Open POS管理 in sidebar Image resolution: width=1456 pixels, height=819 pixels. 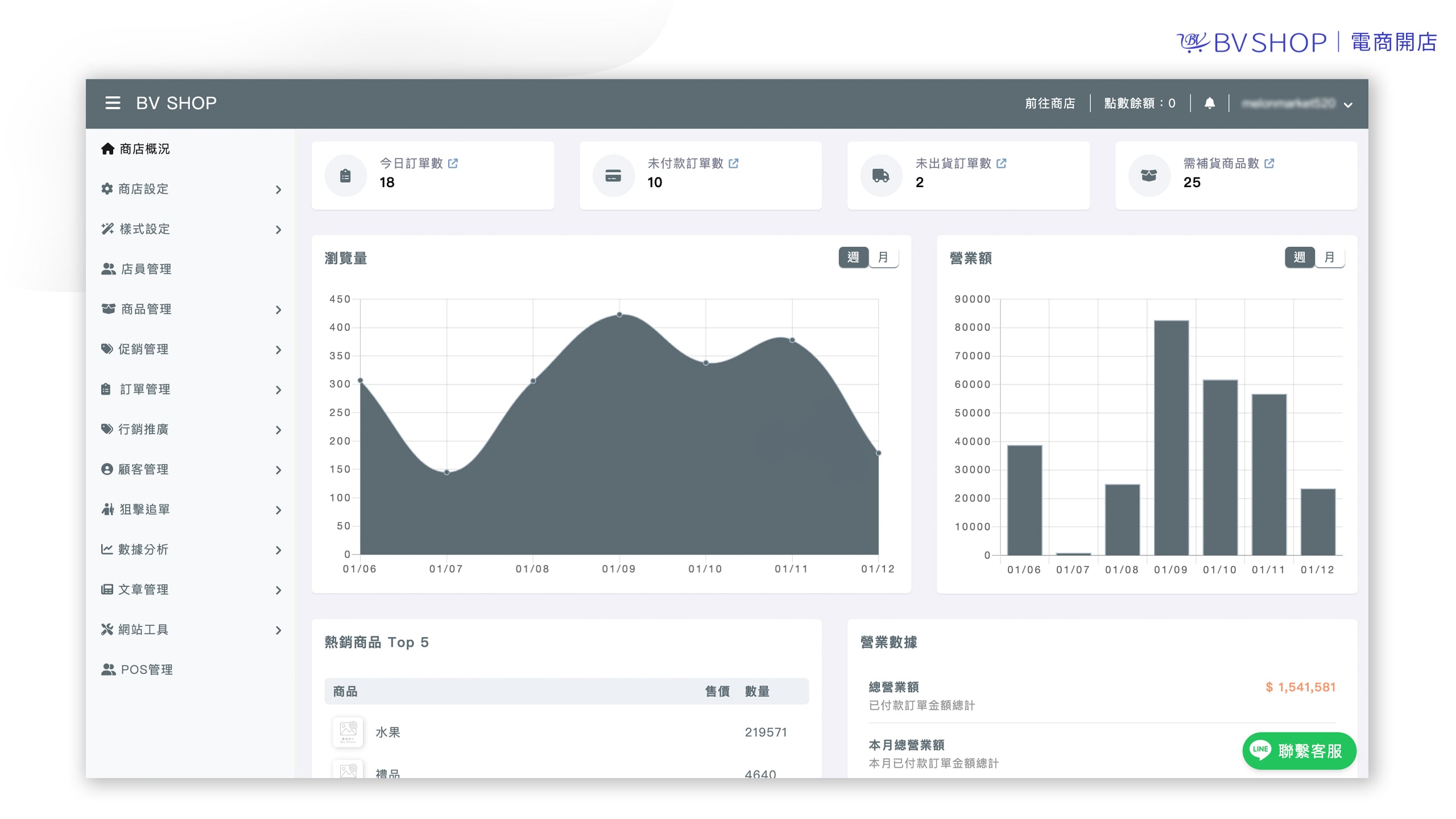137,669
